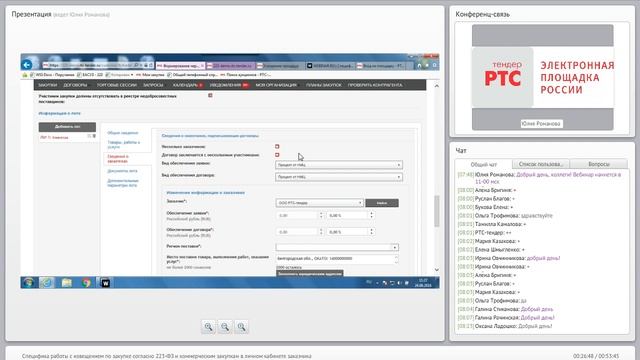Open Internet Explorer from the taskbar
The width and height of the screenshot is (640, 360).
coord(47,282)
